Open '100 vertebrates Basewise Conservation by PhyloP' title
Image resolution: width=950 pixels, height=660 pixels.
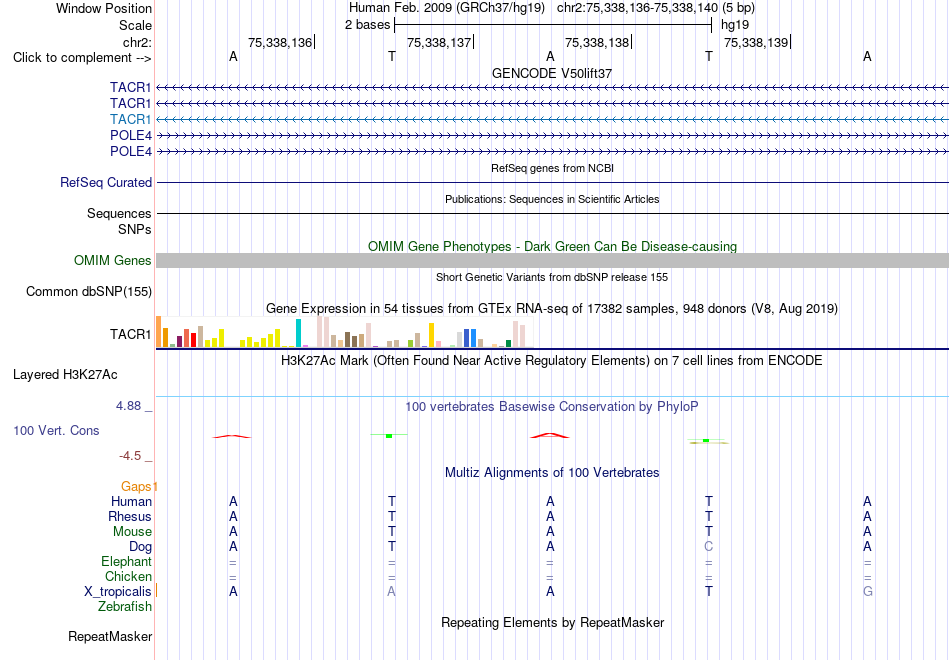click(552, 407)
